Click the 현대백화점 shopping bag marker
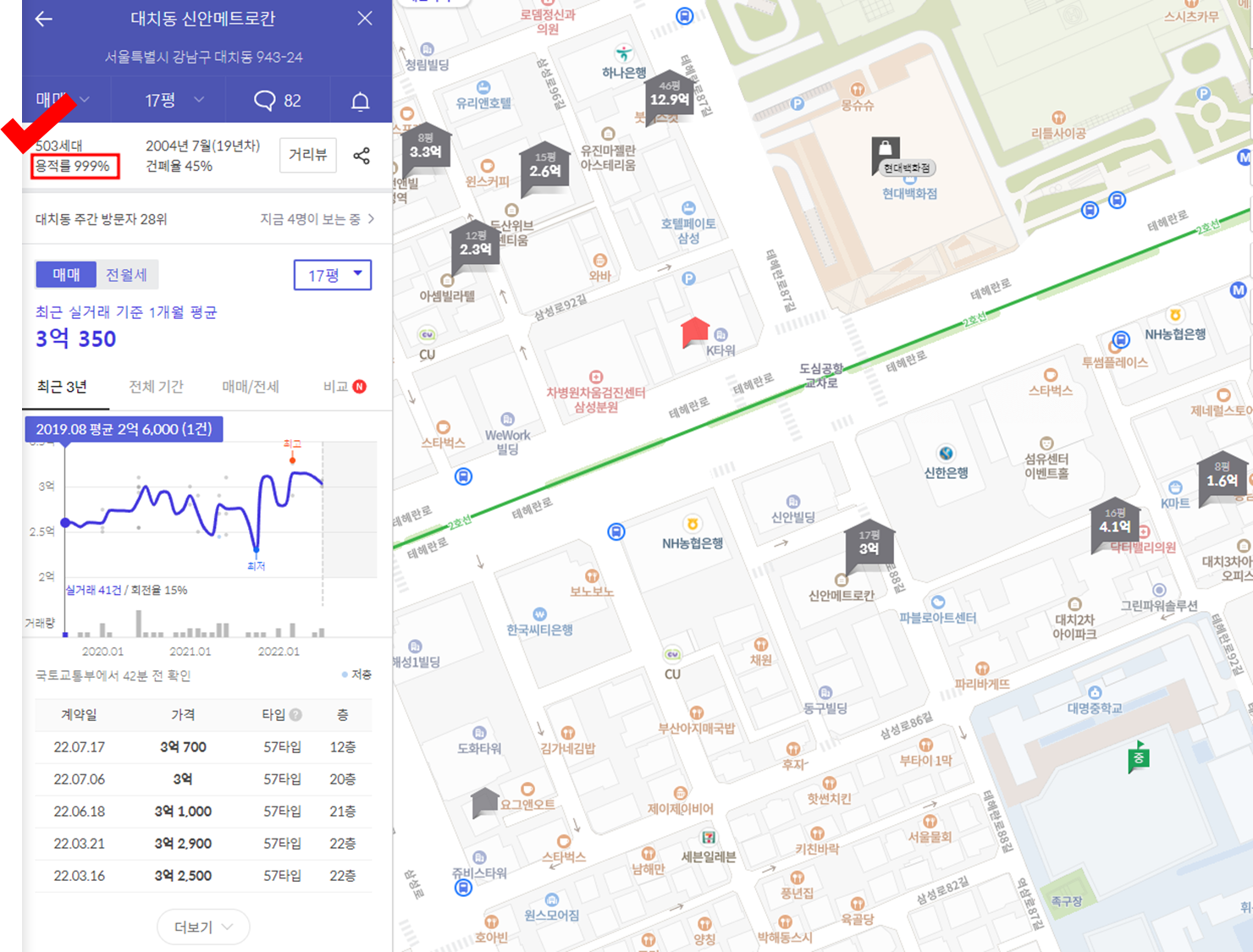The width and height of the screenshot is (1253, 952). point(886,156)
